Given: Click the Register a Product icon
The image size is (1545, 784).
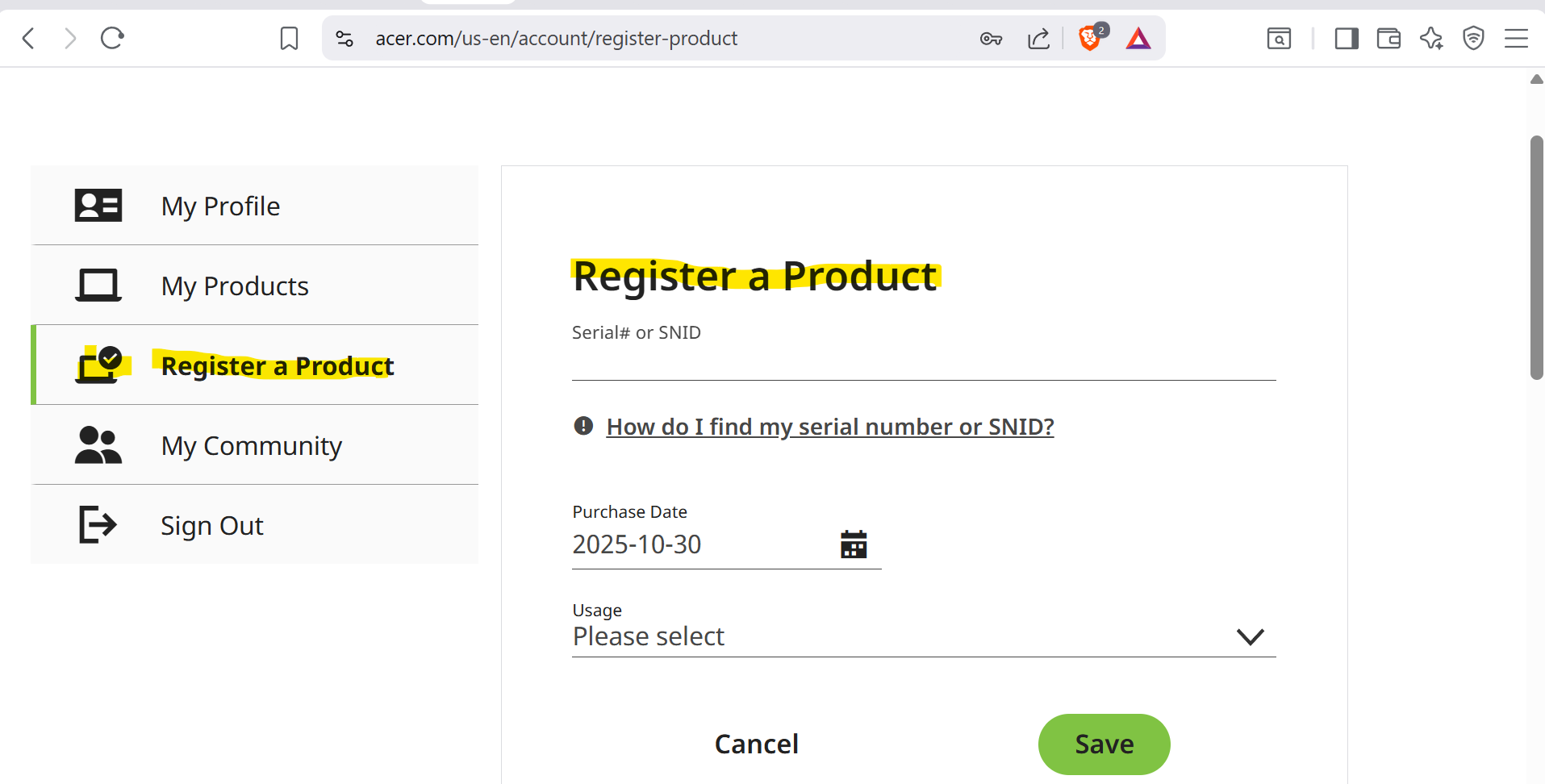Looking at the screenshot, I should pos(99,365).
